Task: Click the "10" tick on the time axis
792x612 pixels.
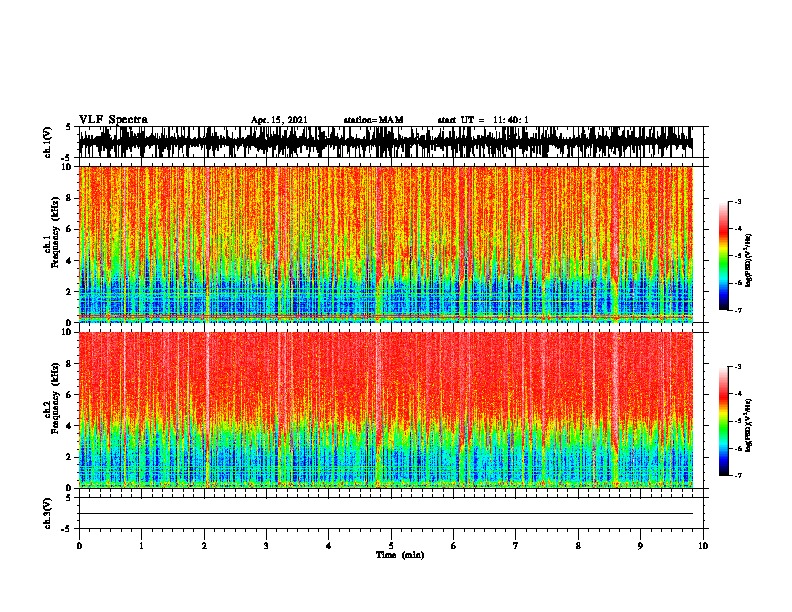Action: pos(703,546)
